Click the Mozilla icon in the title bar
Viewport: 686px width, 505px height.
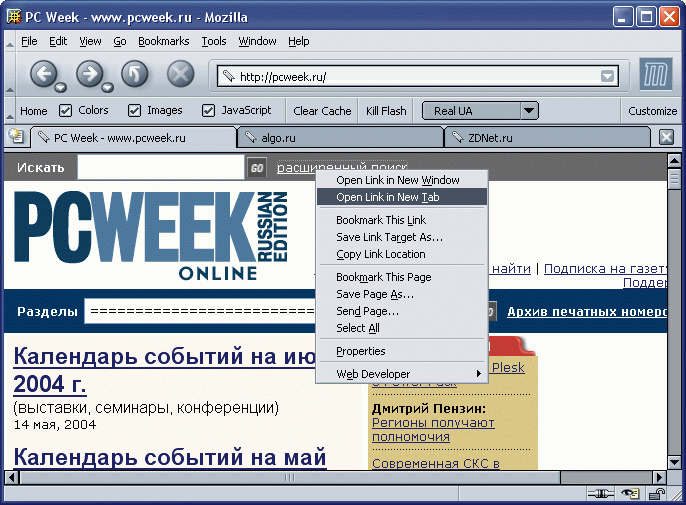pos(14,17)
